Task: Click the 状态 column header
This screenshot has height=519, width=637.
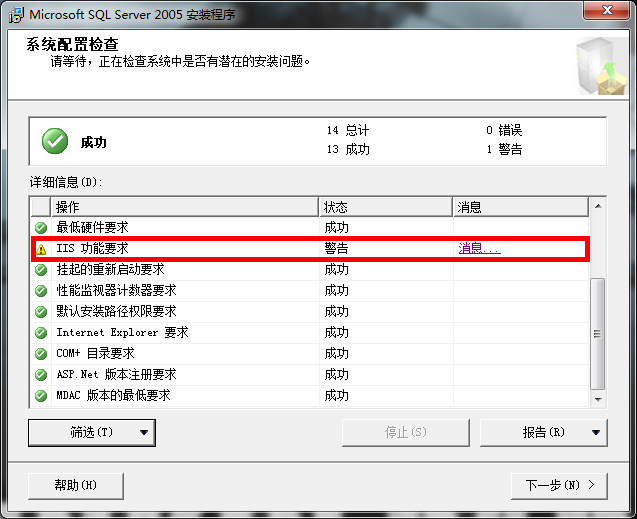Action: (x=386, y=207)
